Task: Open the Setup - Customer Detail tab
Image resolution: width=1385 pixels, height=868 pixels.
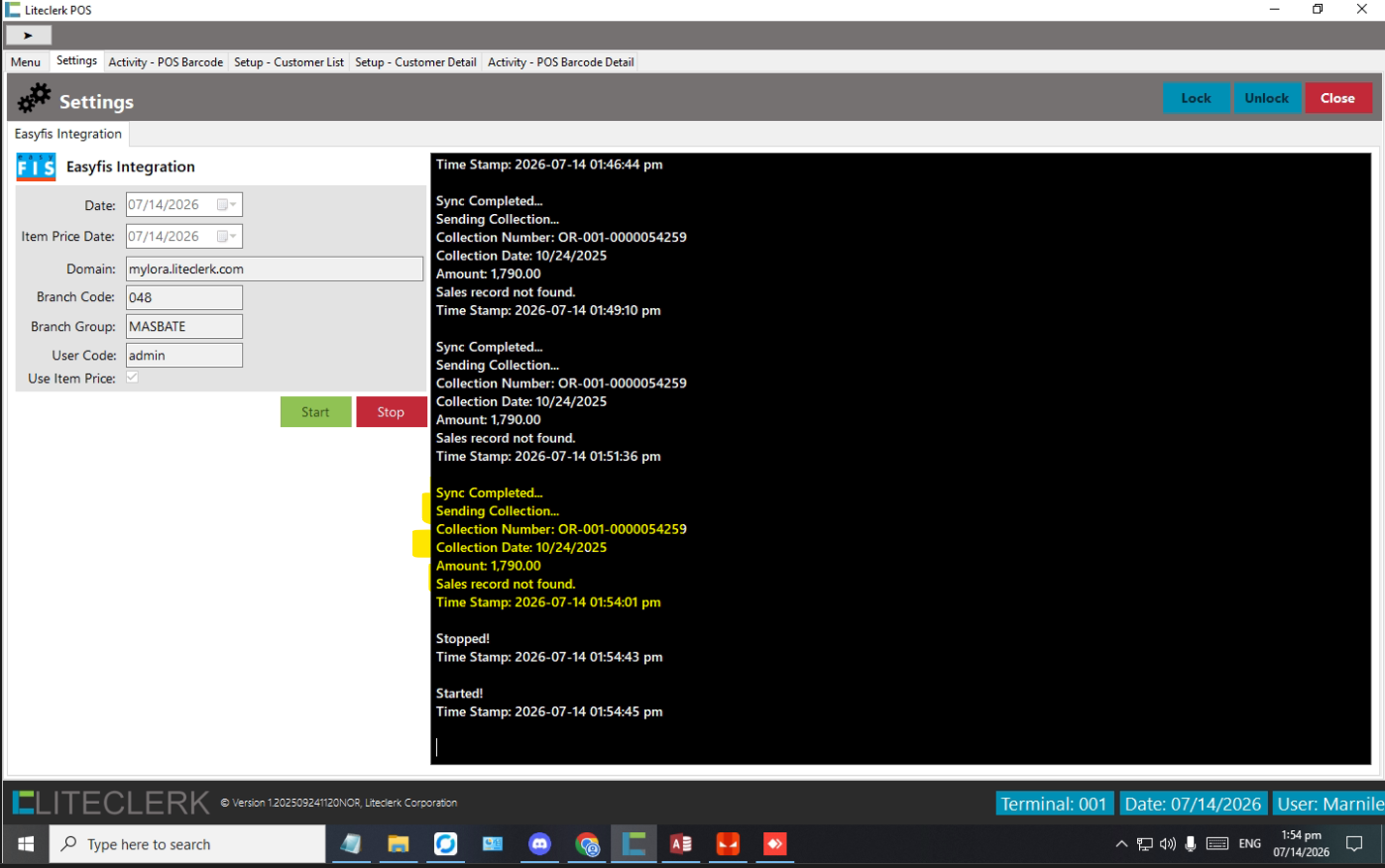Action: point(415,61)
